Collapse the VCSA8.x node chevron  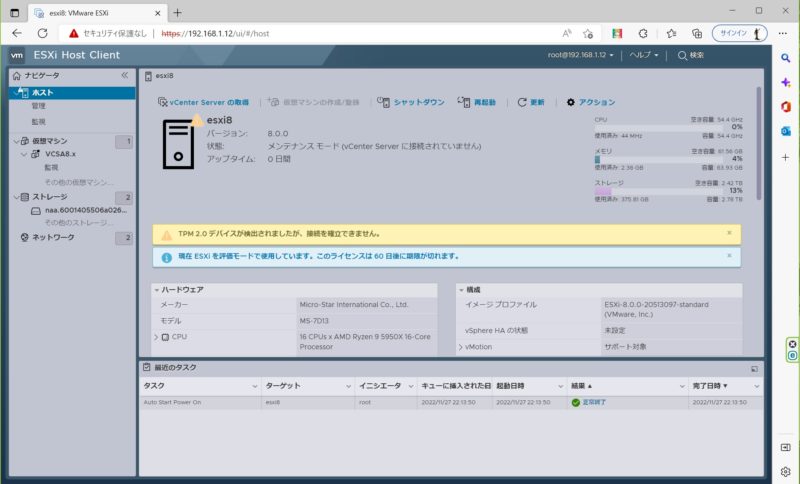coord(23,154)
